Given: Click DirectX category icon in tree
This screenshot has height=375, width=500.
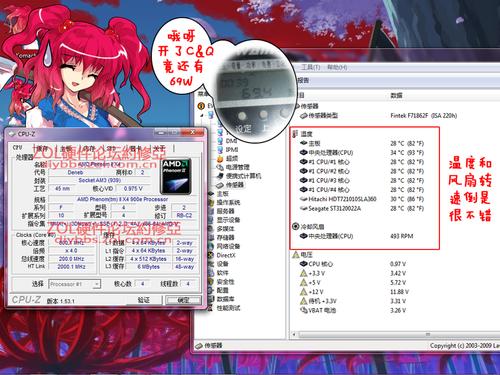Looking at the screenshot, I should click(x=211, y=255).
